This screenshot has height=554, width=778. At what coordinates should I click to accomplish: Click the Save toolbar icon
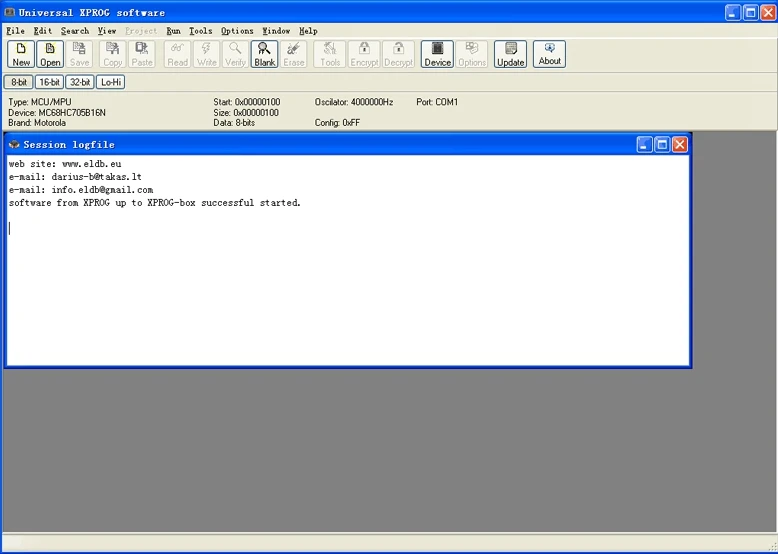79,54
